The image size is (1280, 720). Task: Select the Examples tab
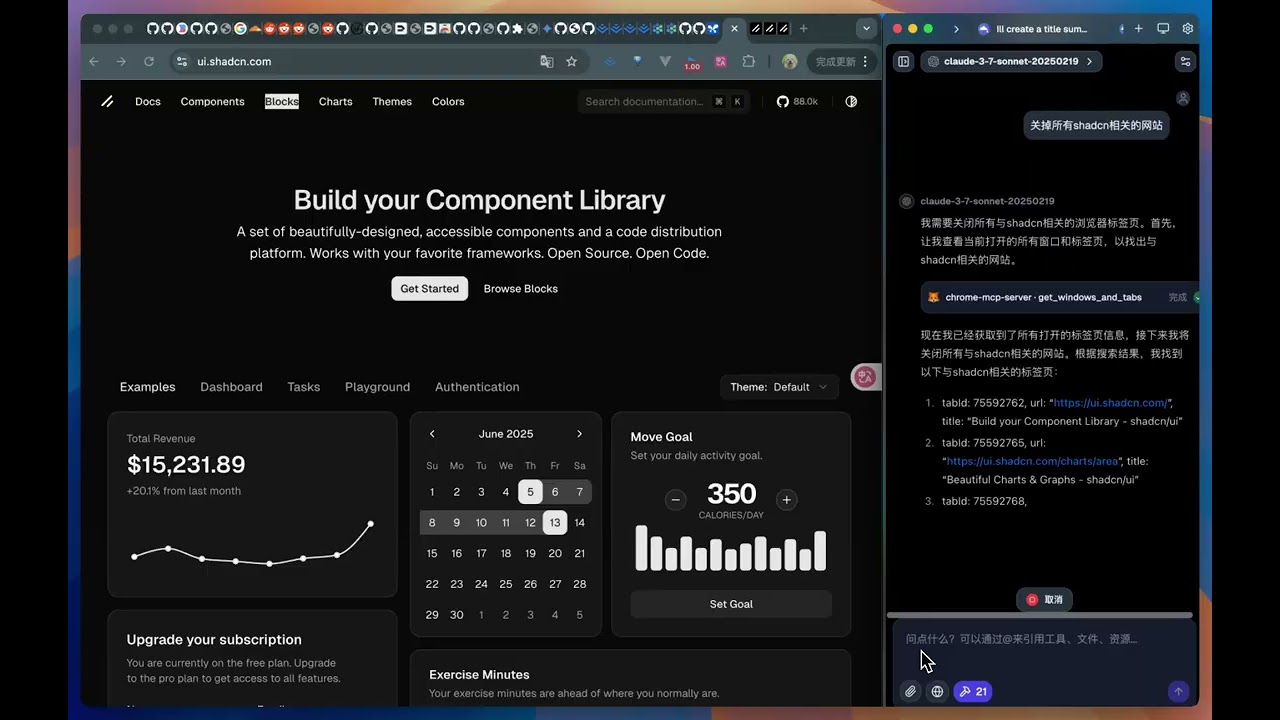click(x=147, y=387)
